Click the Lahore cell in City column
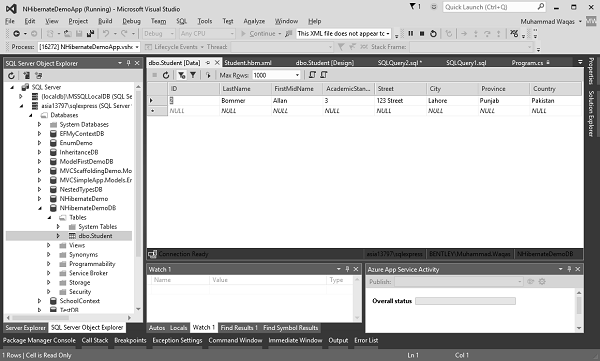Image resolution: width=600 pixels, height=361 pixels. pyautogui.click(x=452, y=101)
